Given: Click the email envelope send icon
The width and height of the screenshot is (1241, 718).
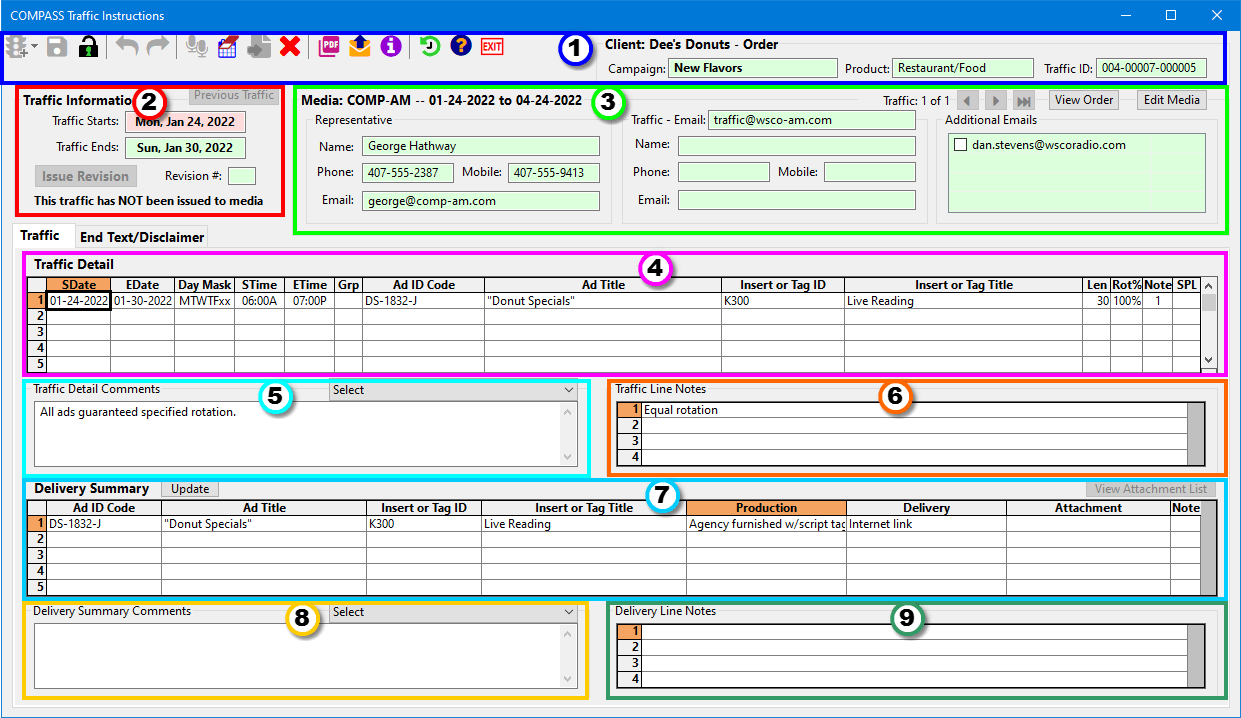Looking at the screenshot, I should 360,47.
